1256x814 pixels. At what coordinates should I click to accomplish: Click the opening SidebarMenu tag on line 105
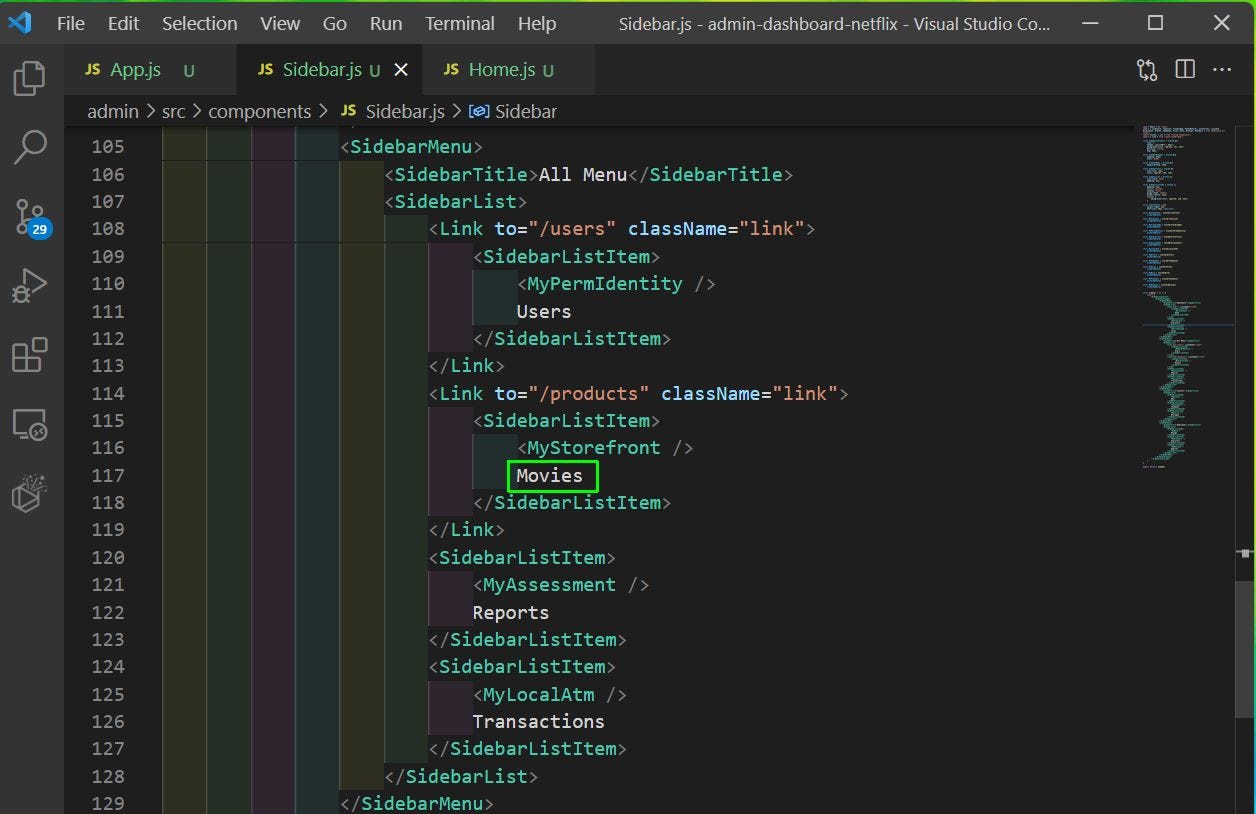pos(411,147)
